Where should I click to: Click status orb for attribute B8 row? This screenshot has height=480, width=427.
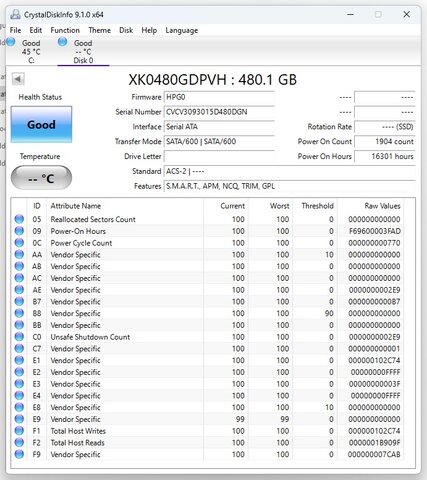pos(19,313)
